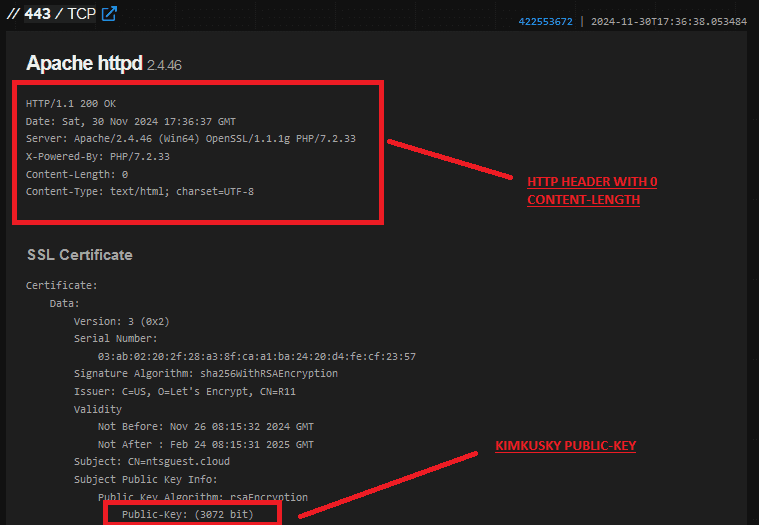759x525 pixels.
Task: Click the Server: Apache/2.4.46 header line
Action: click(x=190, y=138)
